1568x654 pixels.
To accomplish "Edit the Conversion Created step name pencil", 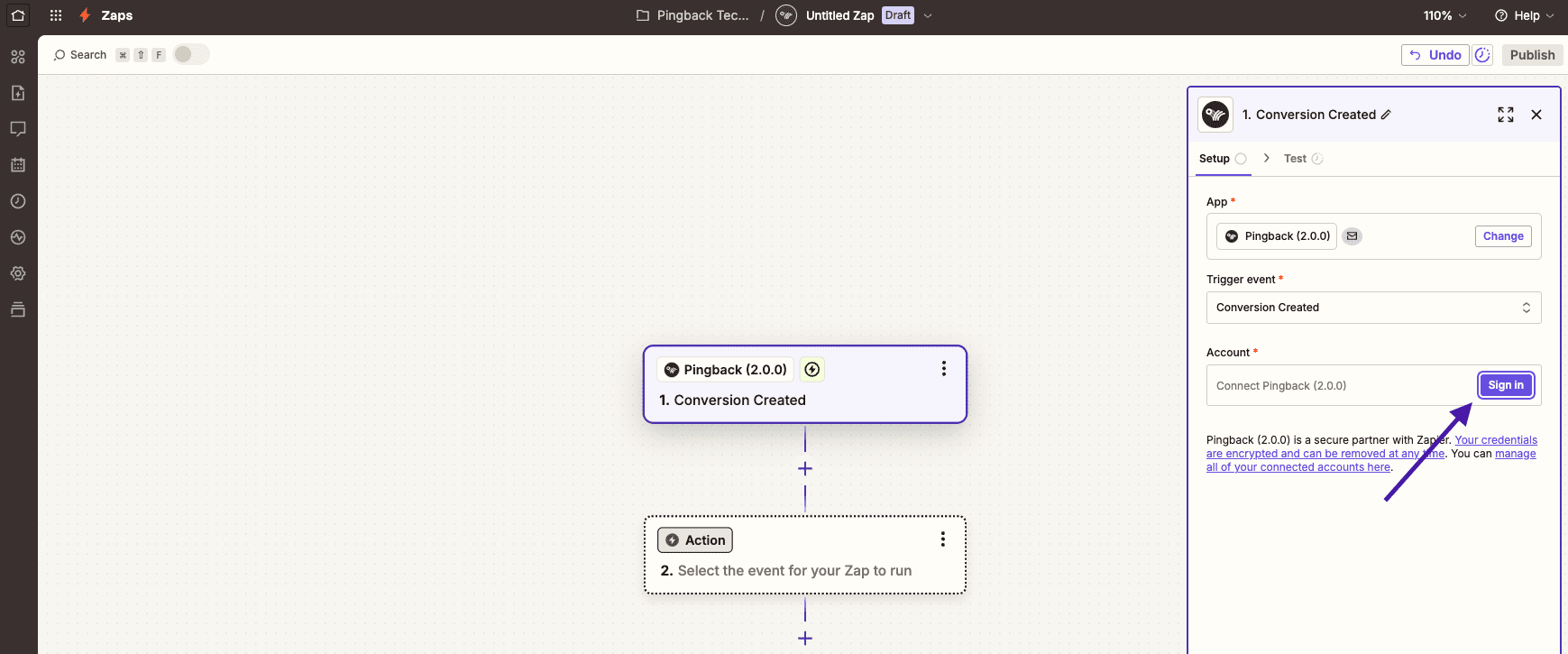I will (1386, 115).
